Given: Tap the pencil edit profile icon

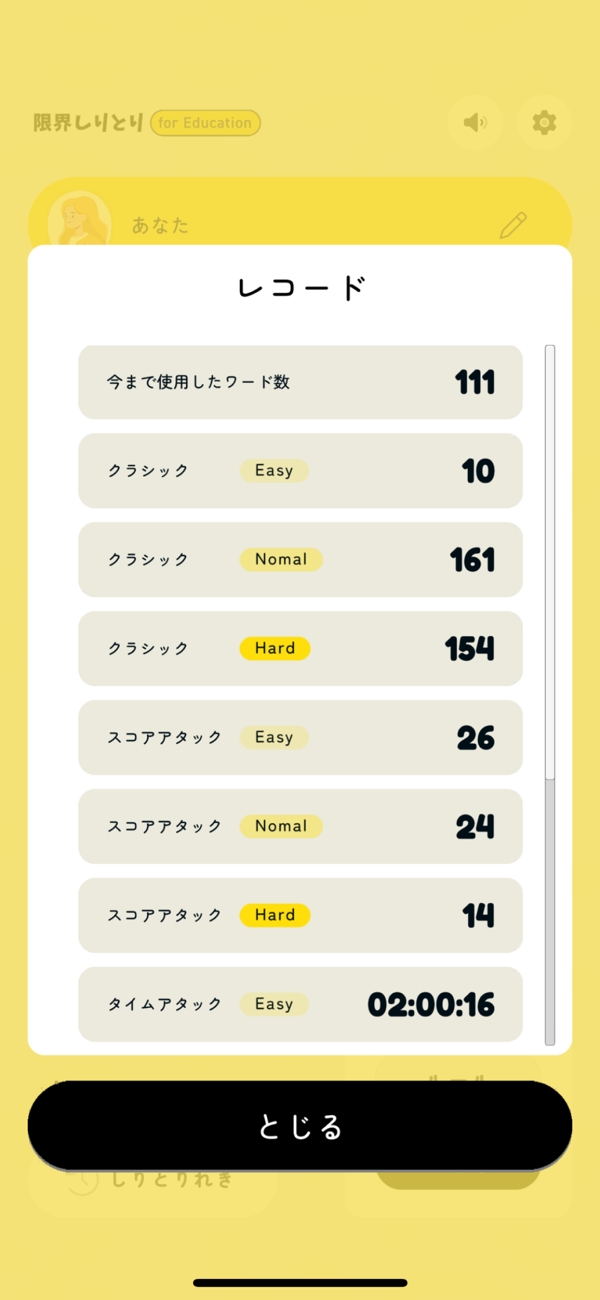Looking at the screenshot, I should pyautogui.click(x=513, y=225).
